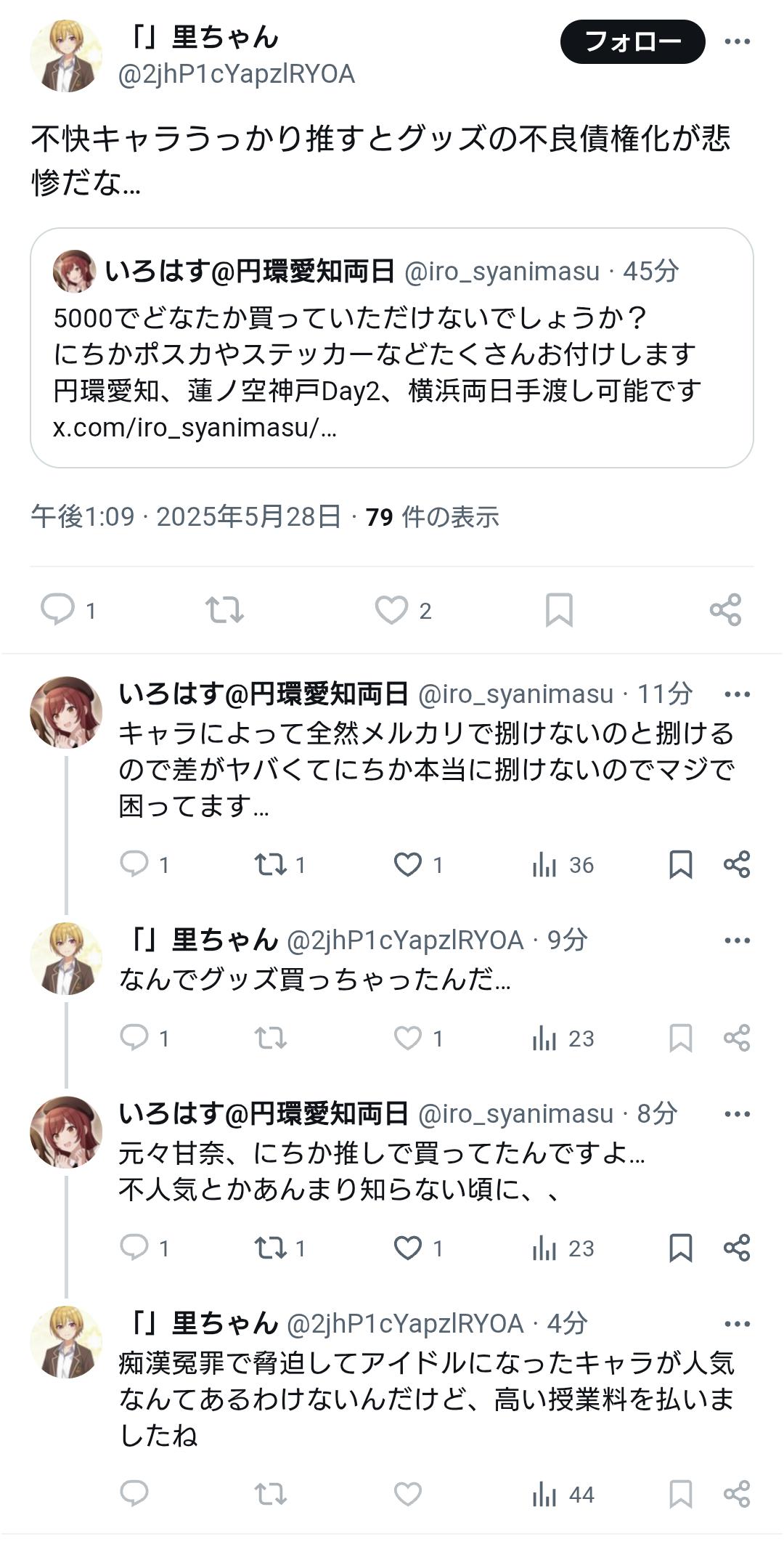Open more options menu on main post
Viewport: 784px width, 1544px height.
coord(737,41)
